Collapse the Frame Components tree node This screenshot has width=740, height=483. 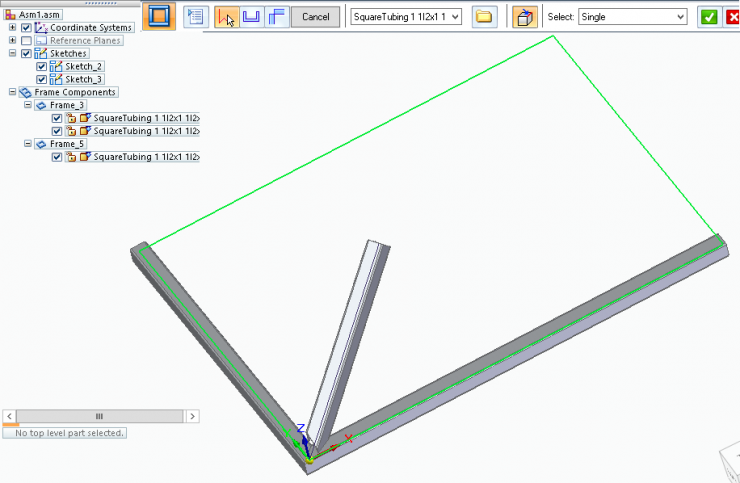13,92
